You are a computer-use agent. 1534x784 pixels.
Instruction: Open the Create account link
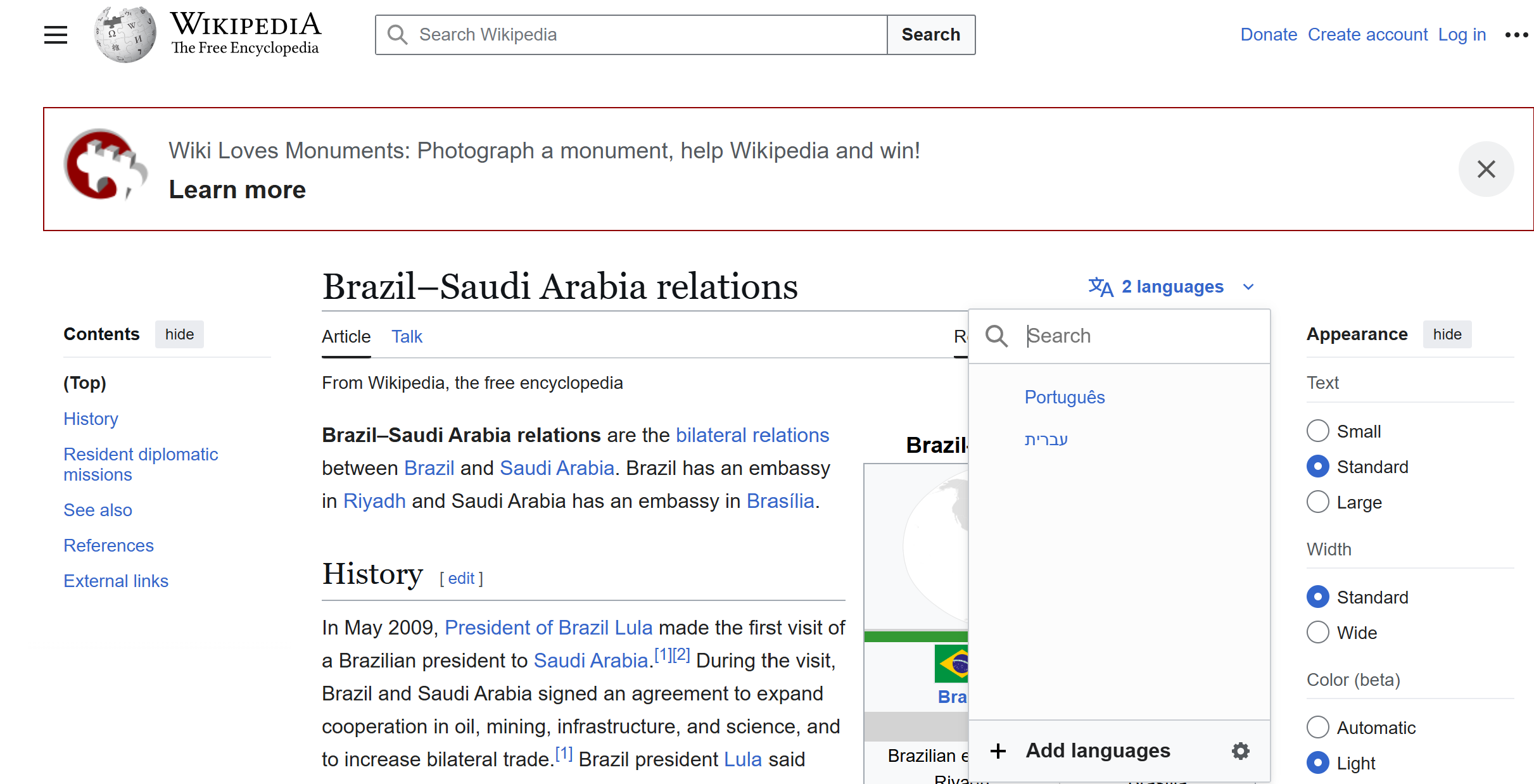click(x=1368, y=35)
